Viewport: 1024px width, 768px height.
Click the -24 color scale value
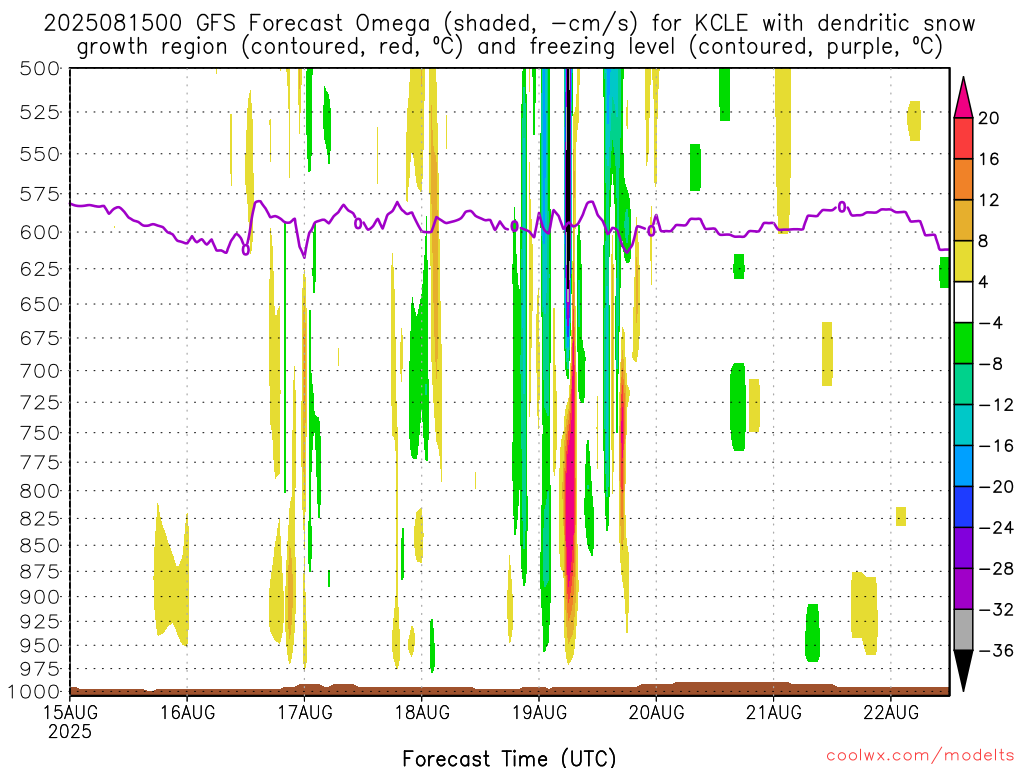coord(996,528)
